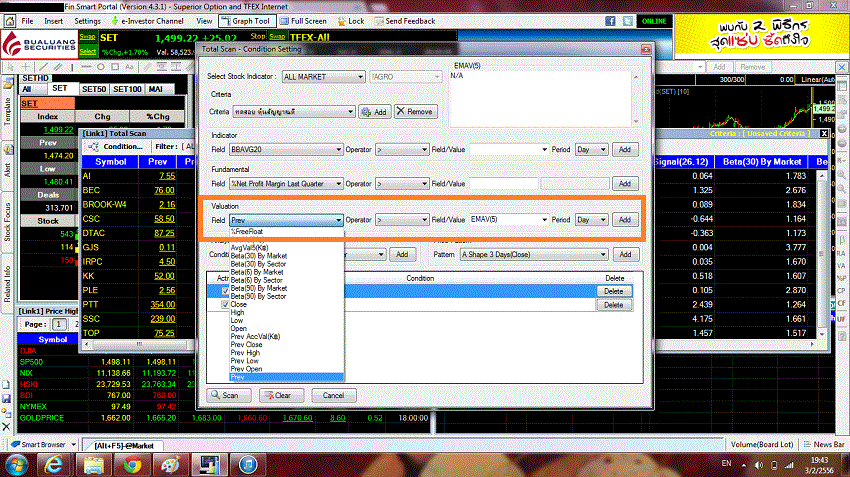Click Cancel in Condition Setting dialog
The height and width of the screenshot is (477, 850).
click(x=333, y=395)
